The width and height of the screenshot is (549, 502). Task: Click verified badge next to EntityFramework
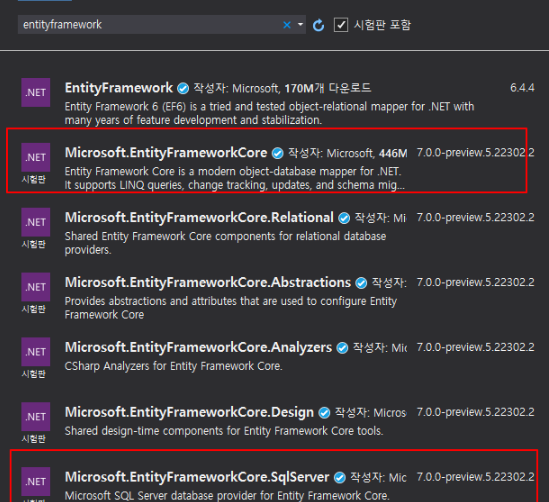[x=183, y=88]
